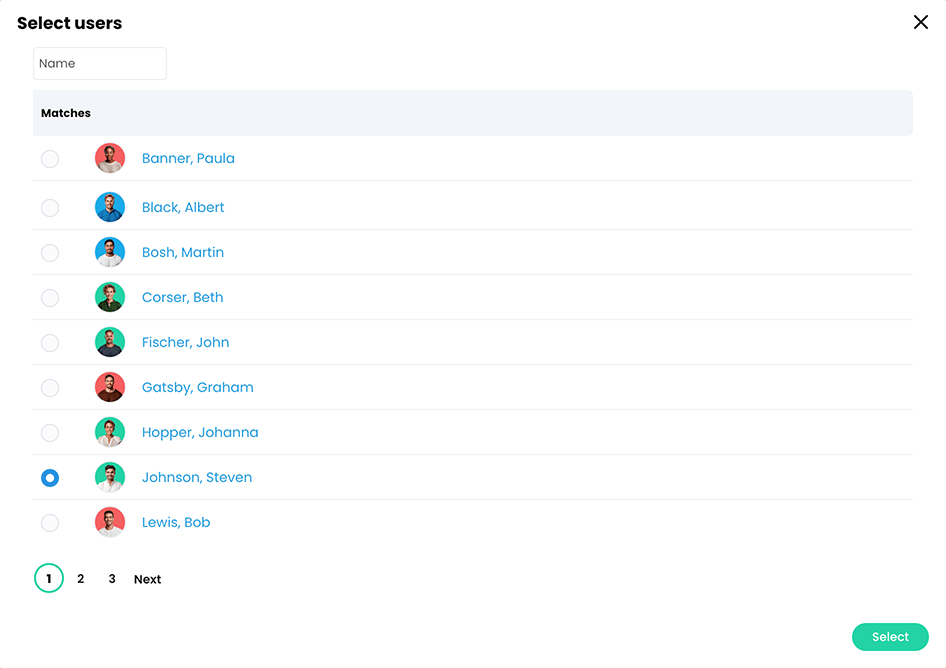Choose Beth Corser with her radio button
The height and width of the screenshot is (668, 946).
coord(50,298)
